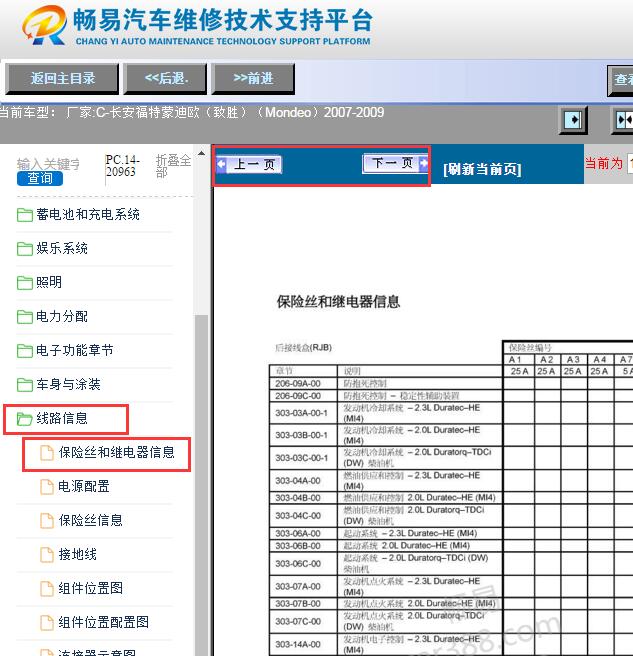Click folder icon beside 电子功能章节
This screenshot has width=633, height=656.
25,351
